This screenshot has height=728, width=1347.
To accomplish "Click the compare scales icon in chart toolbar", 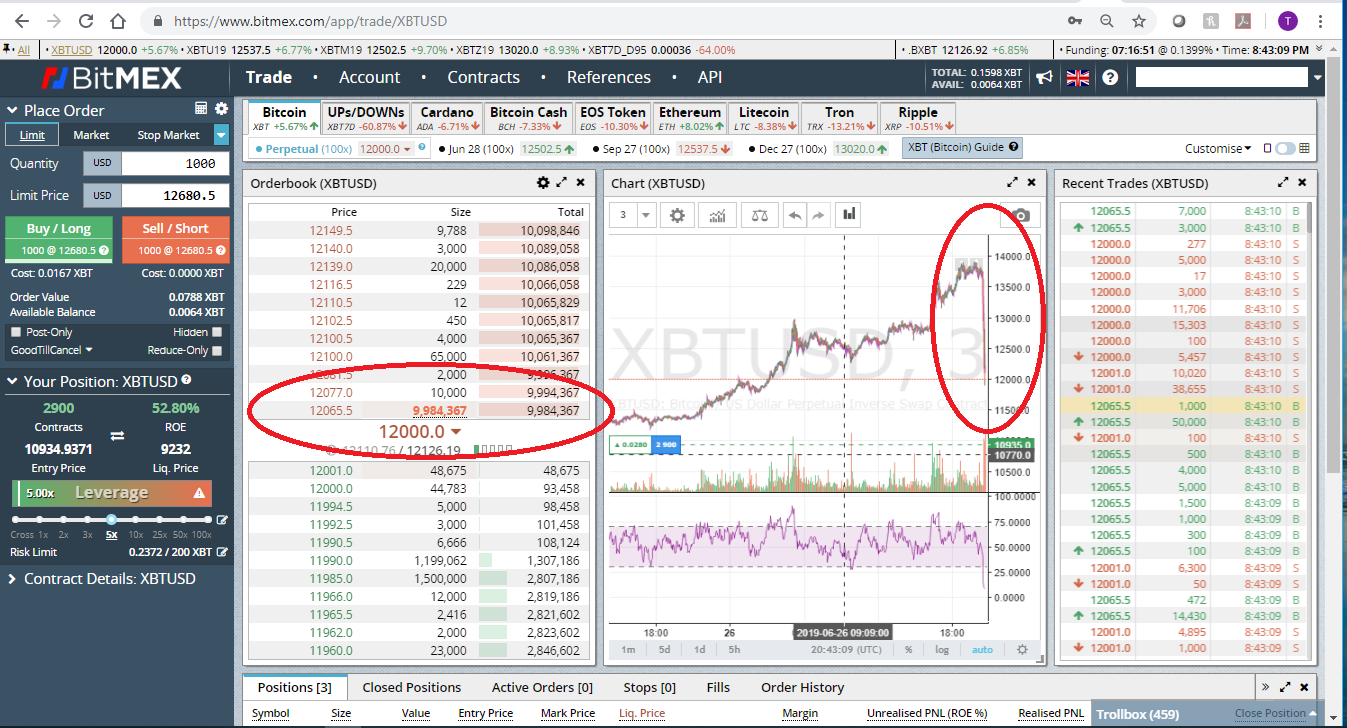I will 761,215.
